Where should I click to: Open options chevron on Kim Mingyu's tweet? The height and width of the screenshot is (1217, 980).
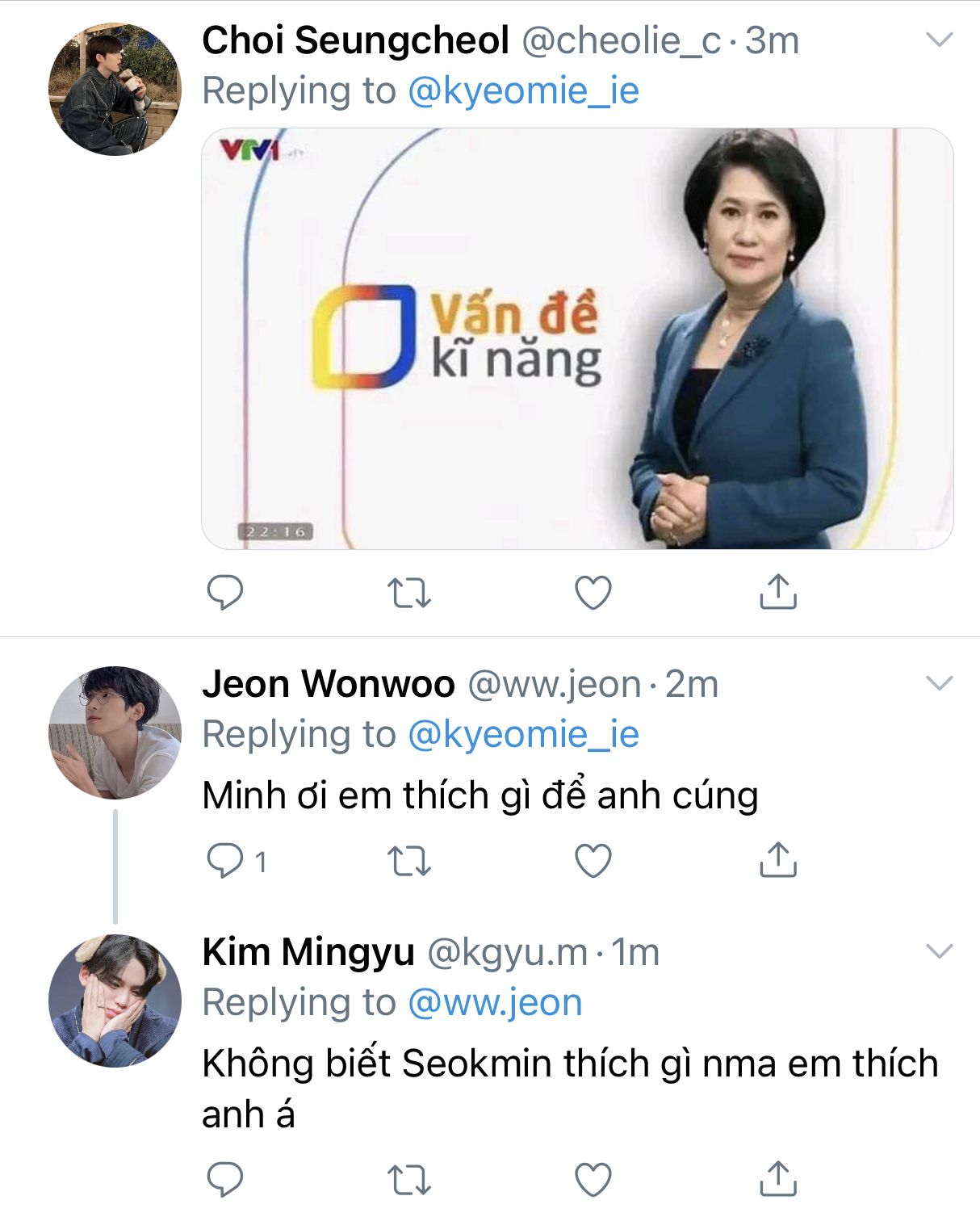point(940,951)
